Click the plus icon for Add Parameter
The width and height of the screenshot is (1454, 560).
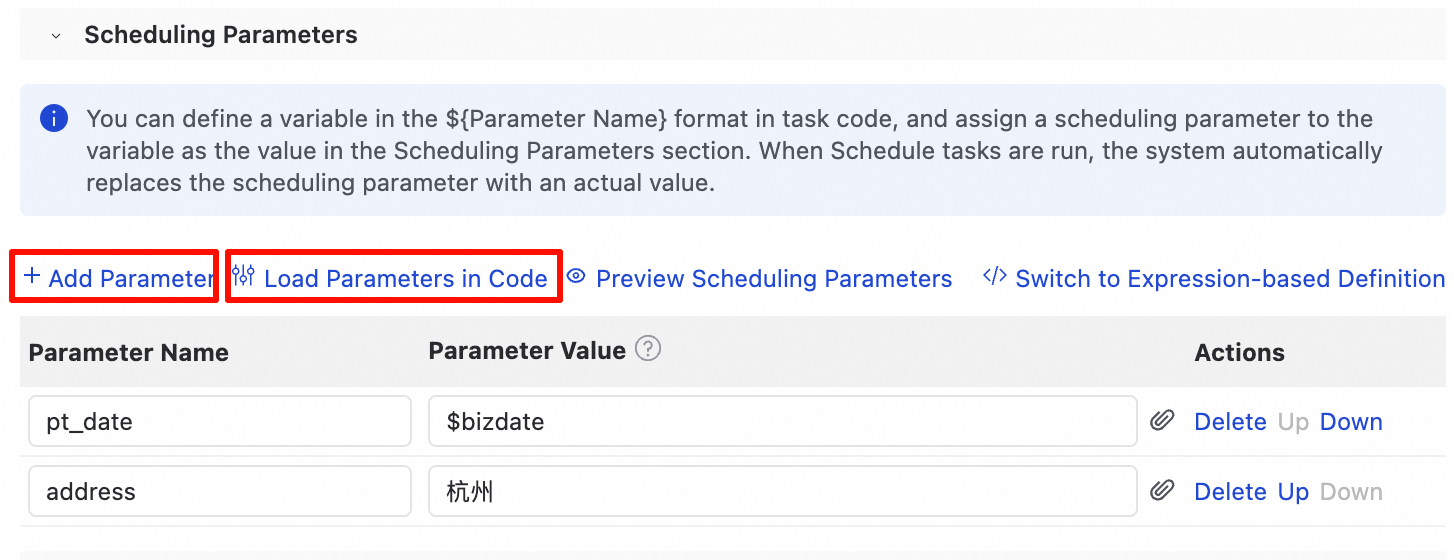(x=32, y=277)
